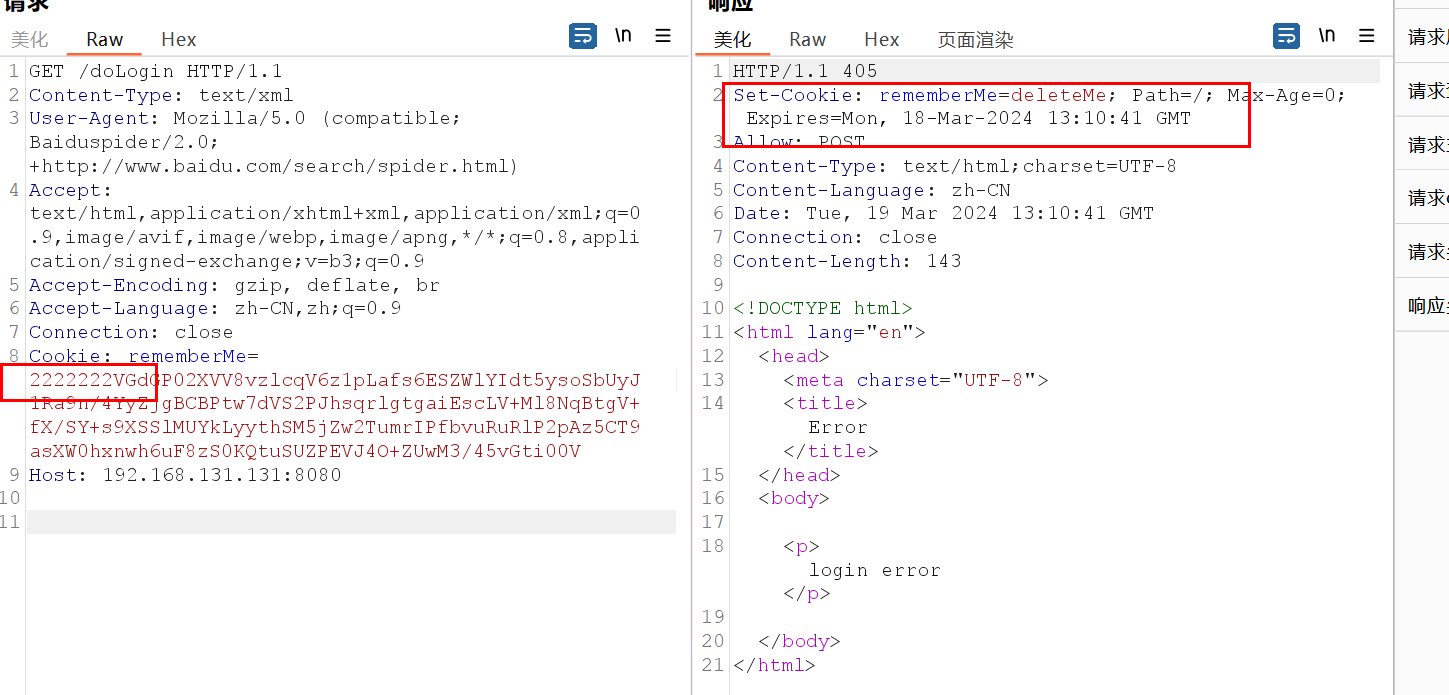Click the Accept-Language header line
This screenshot has height=695, width=1449.
tap(215, 309)
